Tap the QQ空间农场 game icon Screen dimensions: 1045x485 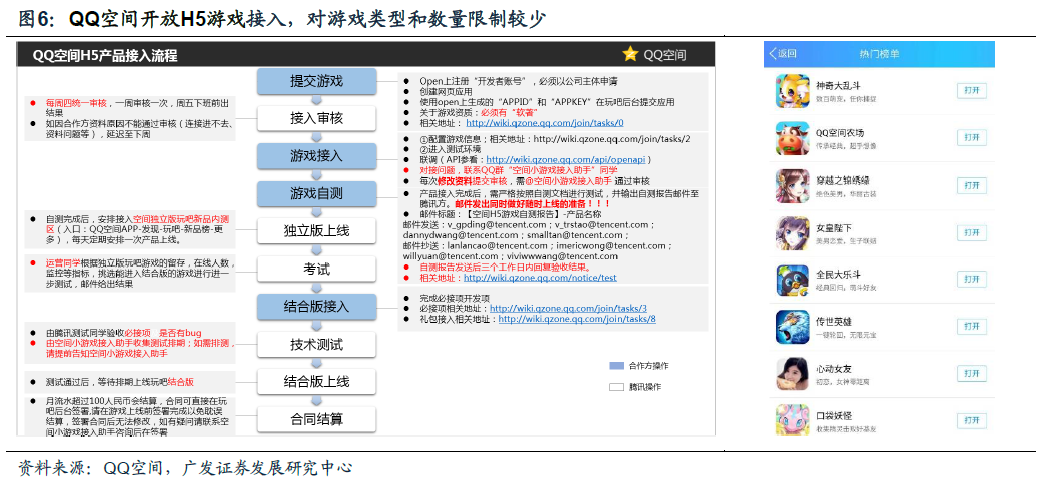(x=792, y=138)
